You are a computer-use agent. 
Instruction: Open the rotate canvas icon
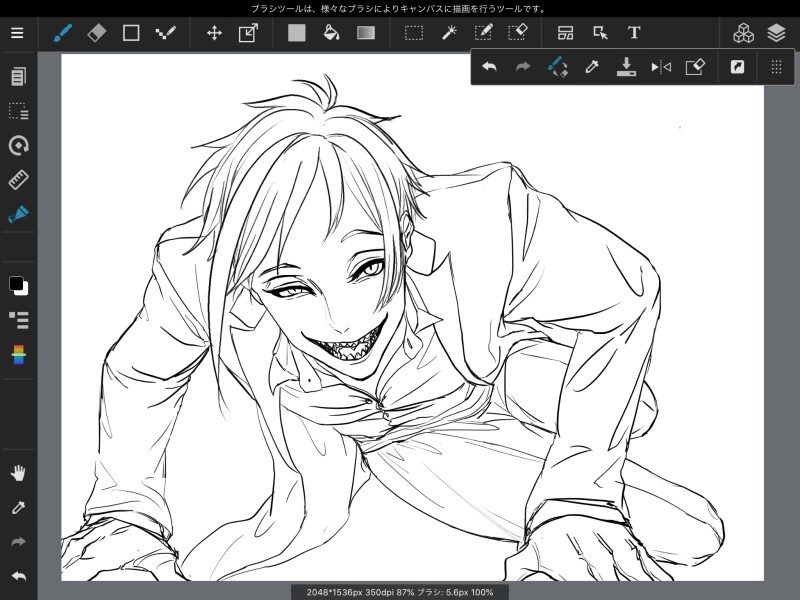[x=18, y=145]
